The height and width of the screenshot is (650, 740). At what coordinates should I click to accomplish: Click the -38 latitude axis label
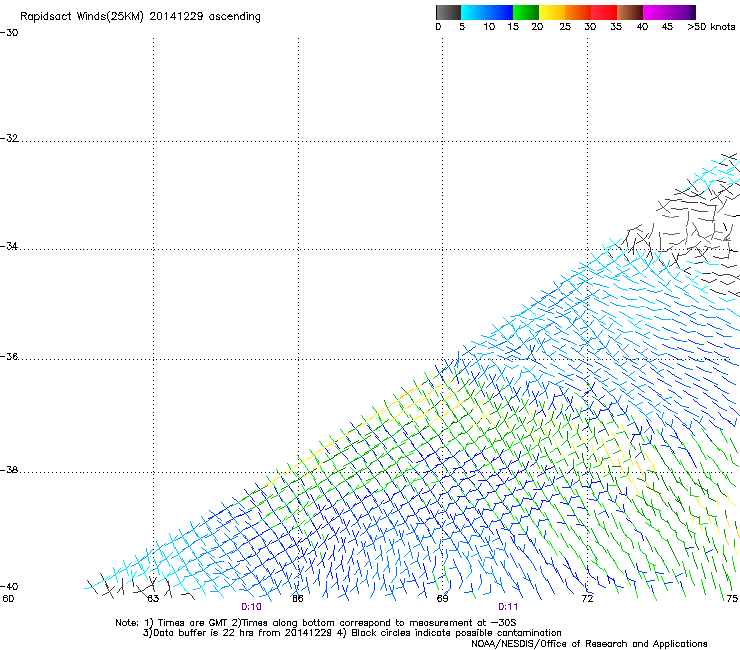[9, 470]
